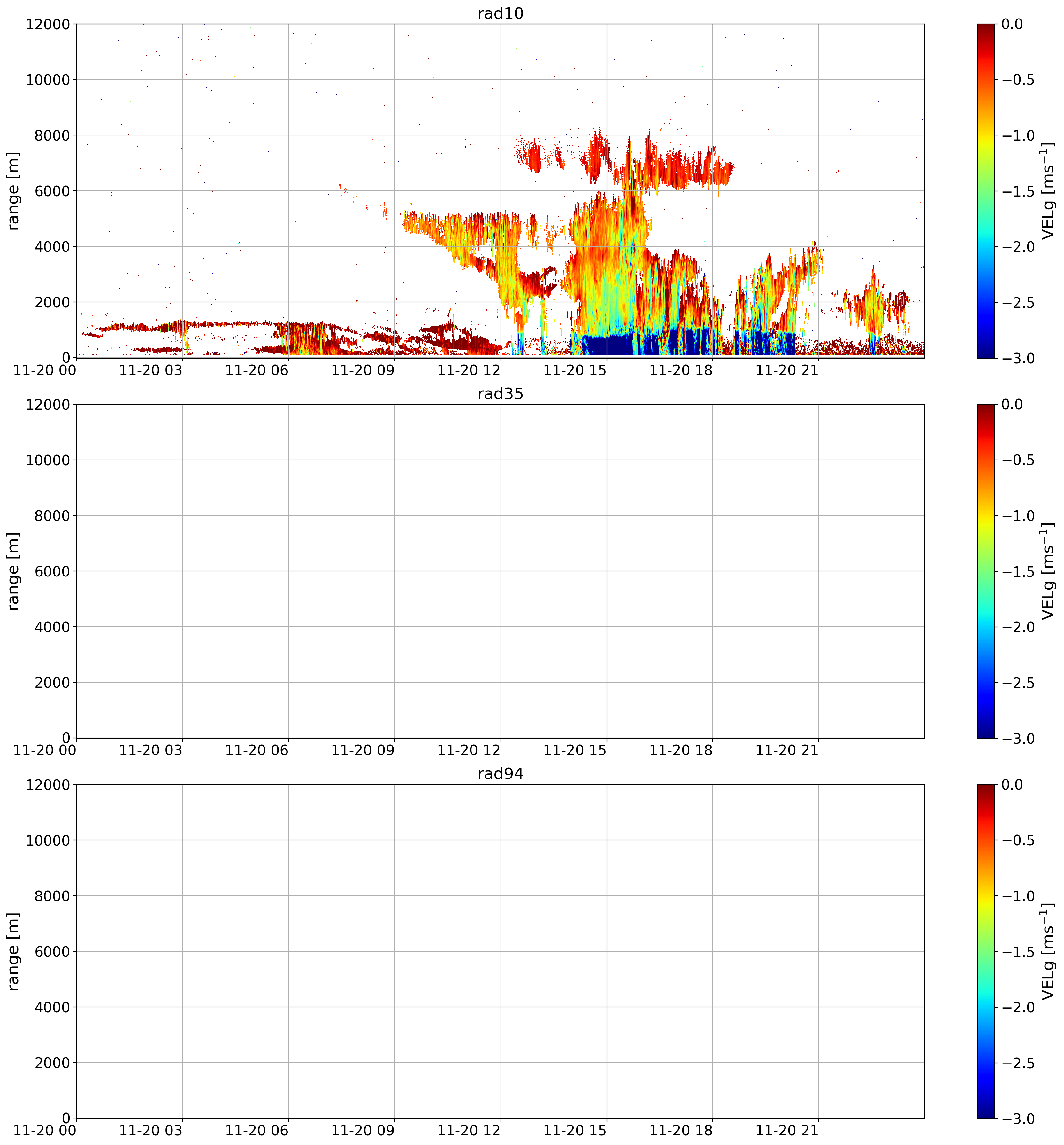Image resolution: width=1064 pixels, height=1145 pixels.
Task: Click the '−0.5' tick on rad94's colorbar
Action: (x=1019, y=840)
